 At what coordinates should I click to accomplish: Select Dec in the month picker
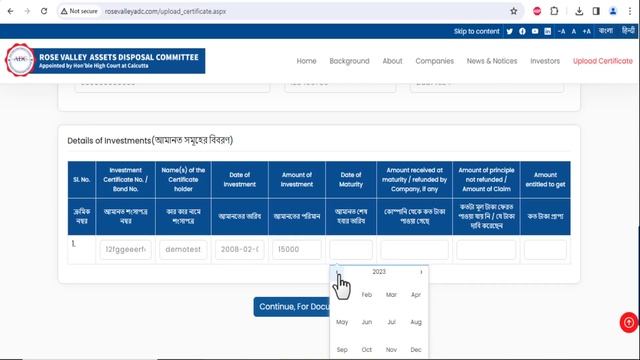tap(416, 349)
